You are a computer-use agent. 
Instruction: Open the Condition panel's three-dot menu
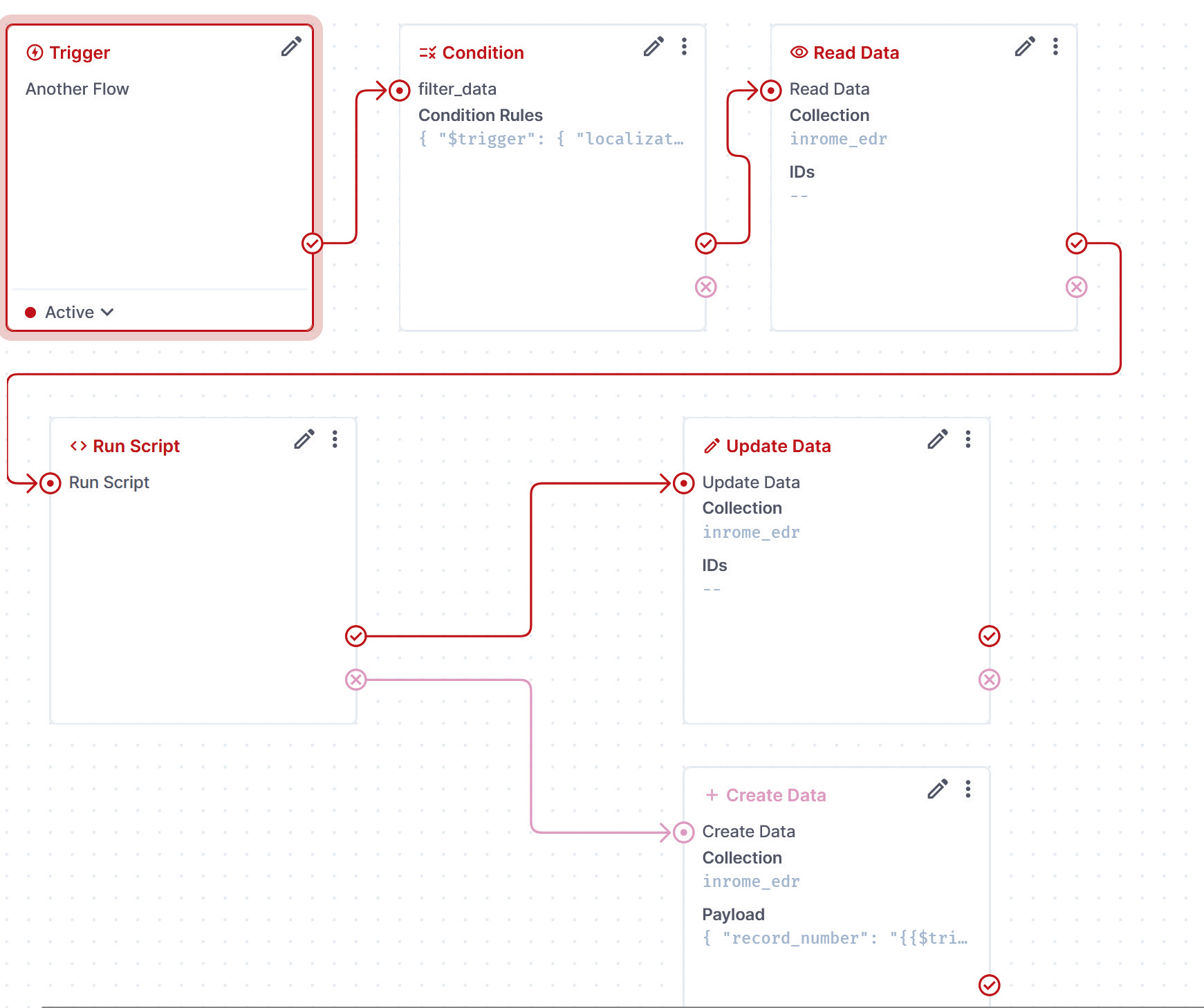pos(684,47)
